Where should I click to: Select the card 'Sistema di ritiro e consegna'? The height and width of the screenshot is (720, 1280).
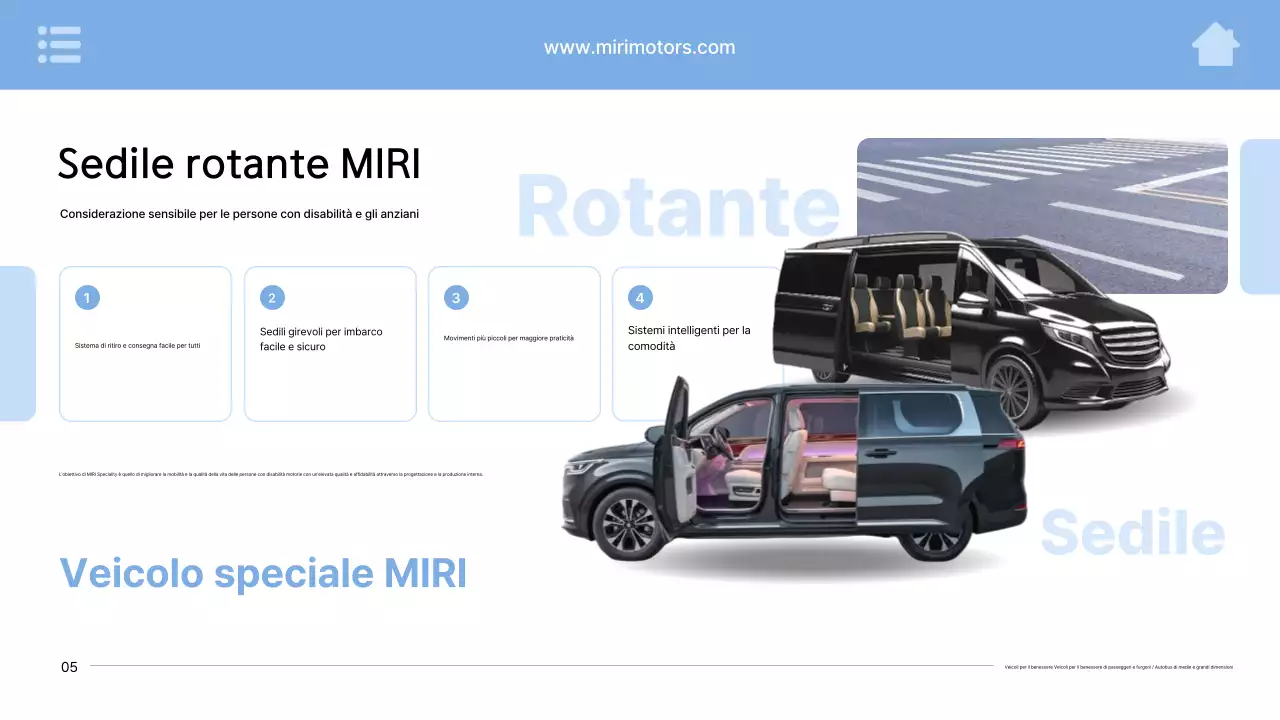click(145, 343)
